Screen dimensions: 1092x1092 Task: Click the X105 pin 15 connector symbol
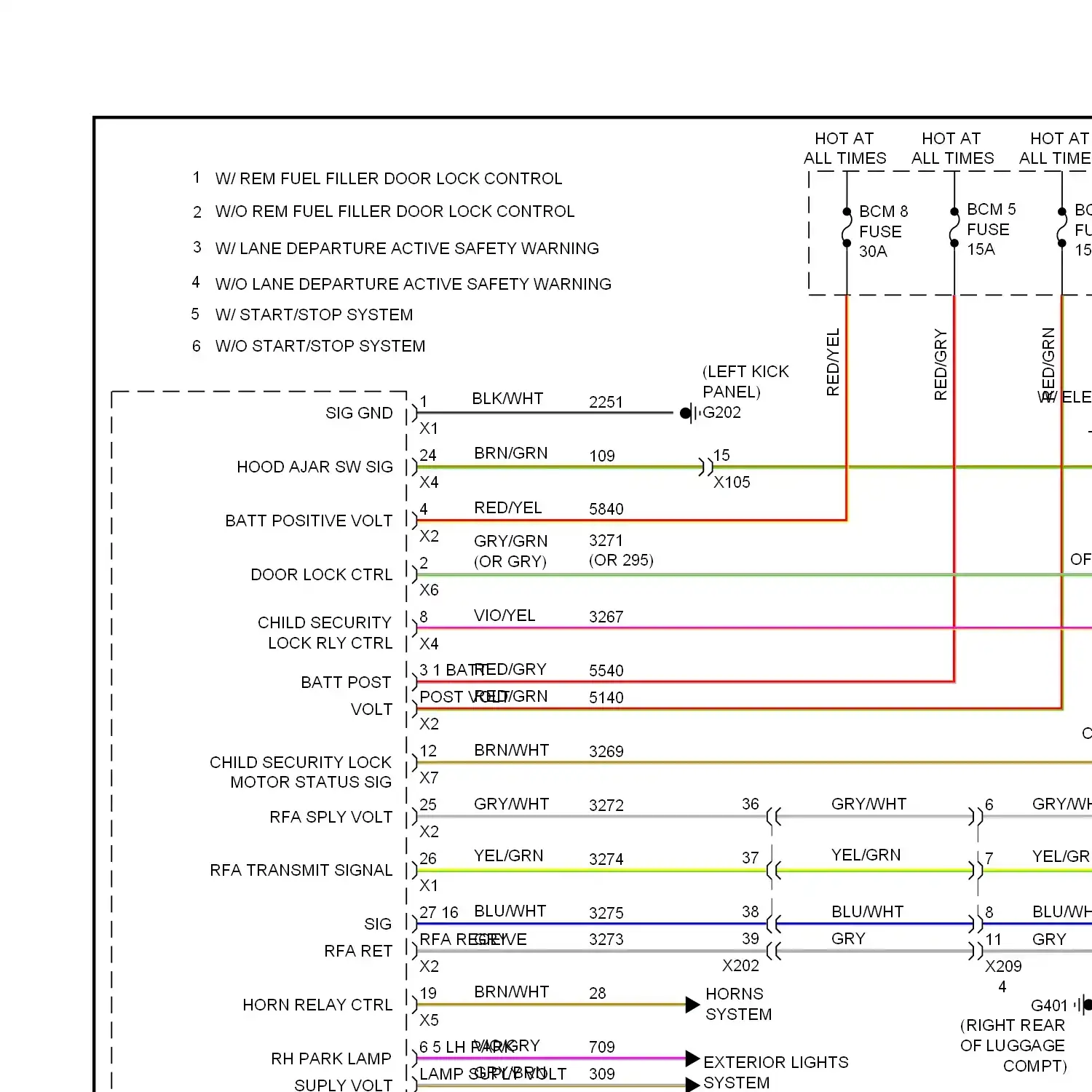[x=705, y=467]
